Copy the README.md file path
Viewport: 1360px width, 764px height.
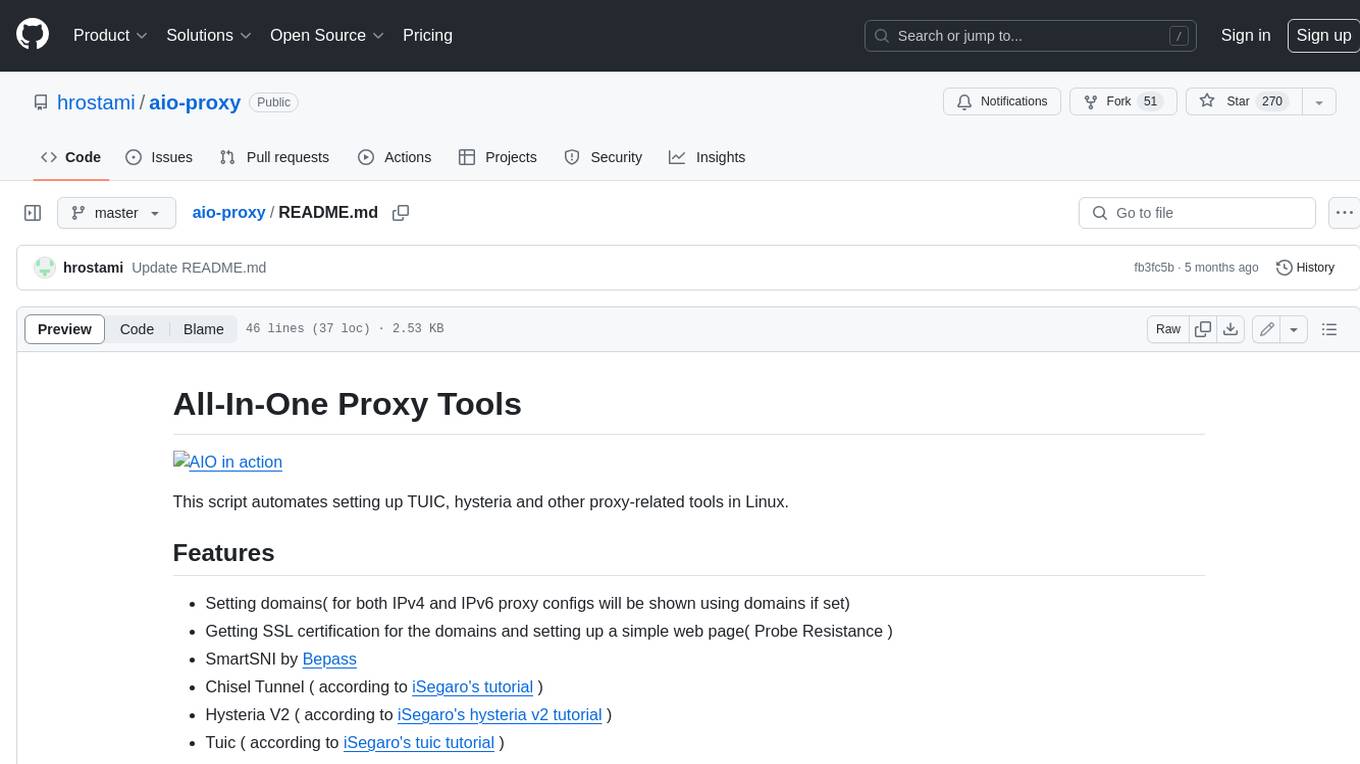[401, 213]
